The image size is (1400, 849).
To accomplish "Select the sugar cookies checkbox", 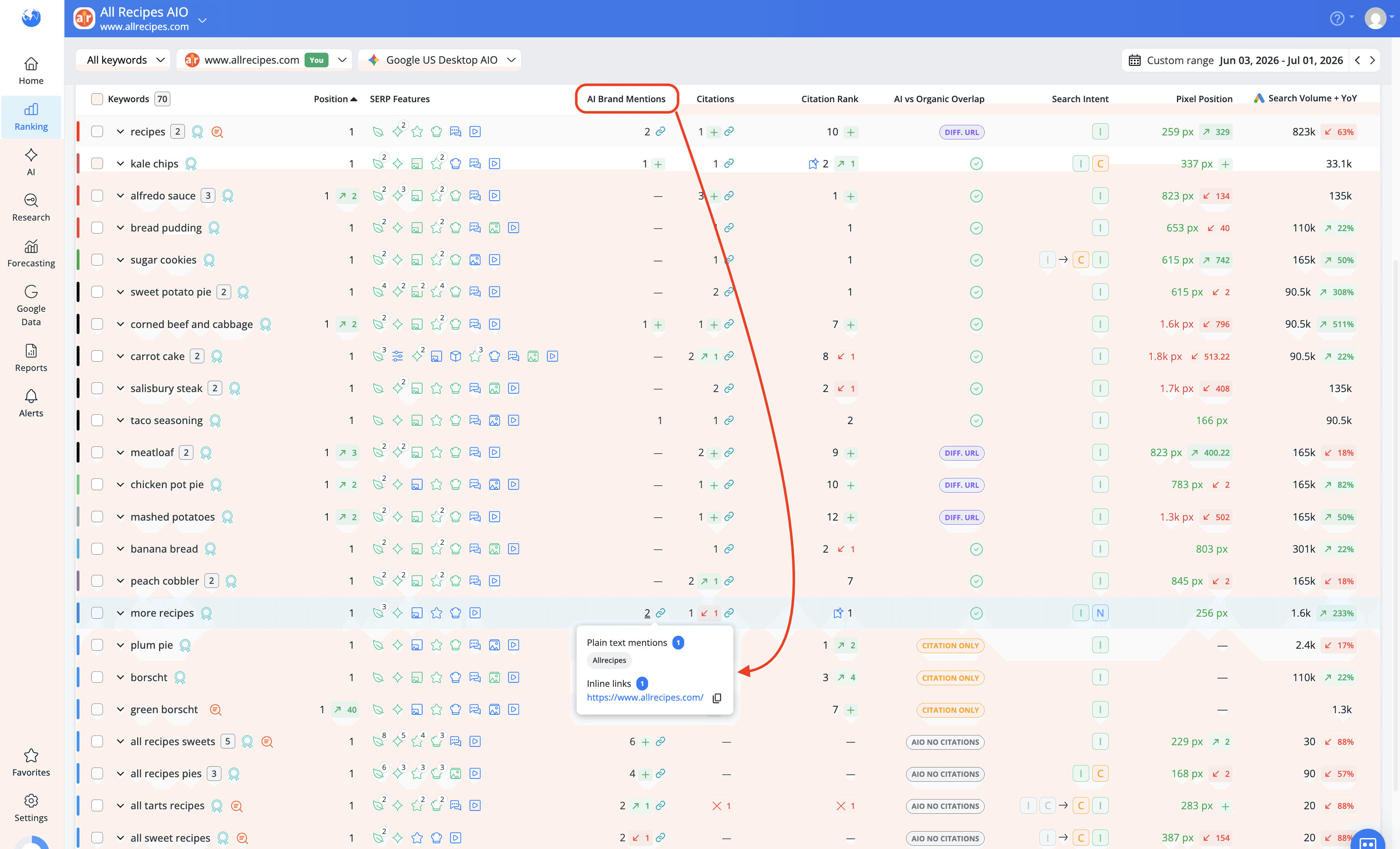I will [97, 260].
